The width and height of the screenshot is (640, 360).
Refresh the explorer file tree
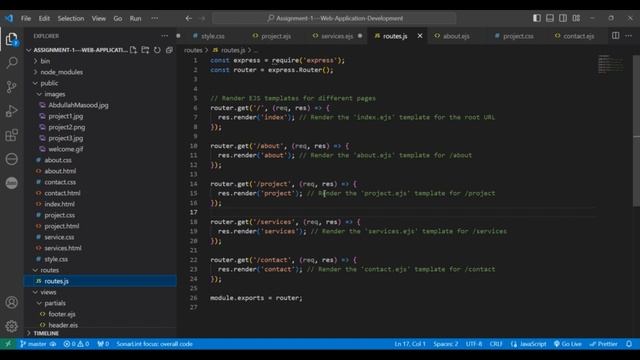pyautogui.click(x=157, y=50)
